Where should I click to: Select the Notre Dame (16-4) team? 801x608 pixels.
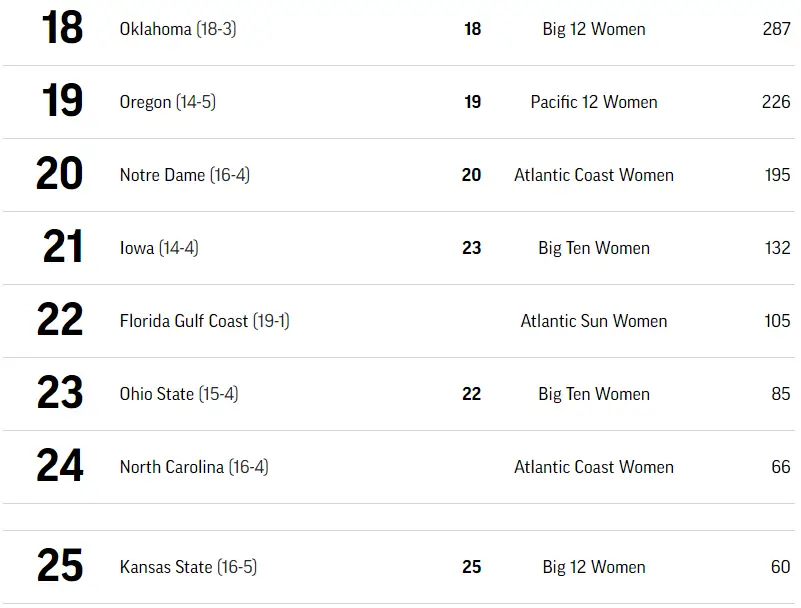click(x=184, y=175)
